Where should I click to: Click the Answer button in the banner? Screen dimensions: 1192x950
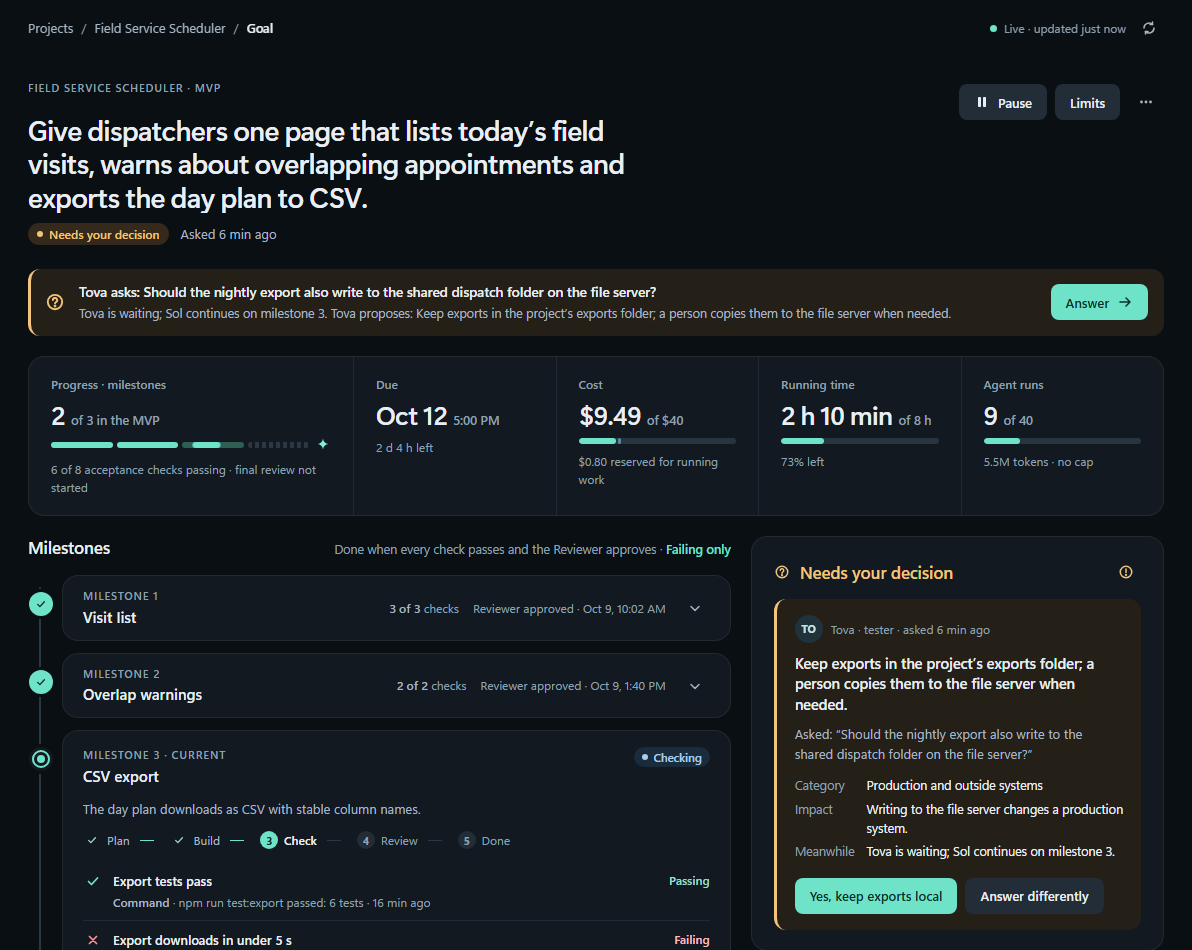point(1098,302)
